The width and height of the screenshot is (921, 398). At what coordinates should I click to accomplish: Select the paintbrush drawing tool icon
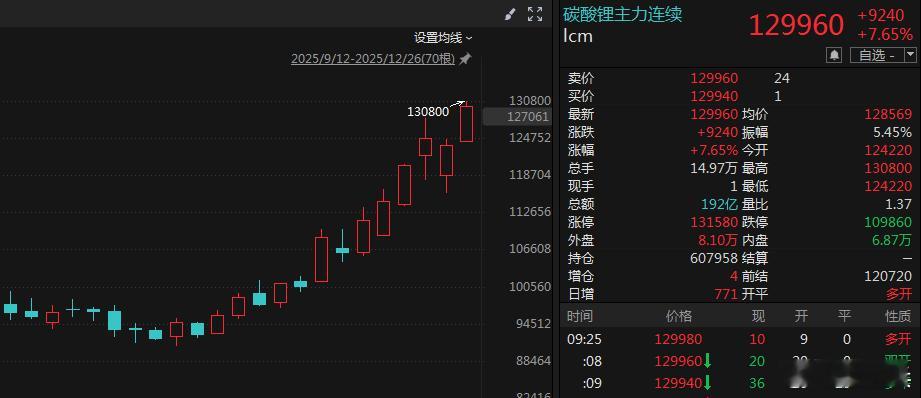pos(510,15)
